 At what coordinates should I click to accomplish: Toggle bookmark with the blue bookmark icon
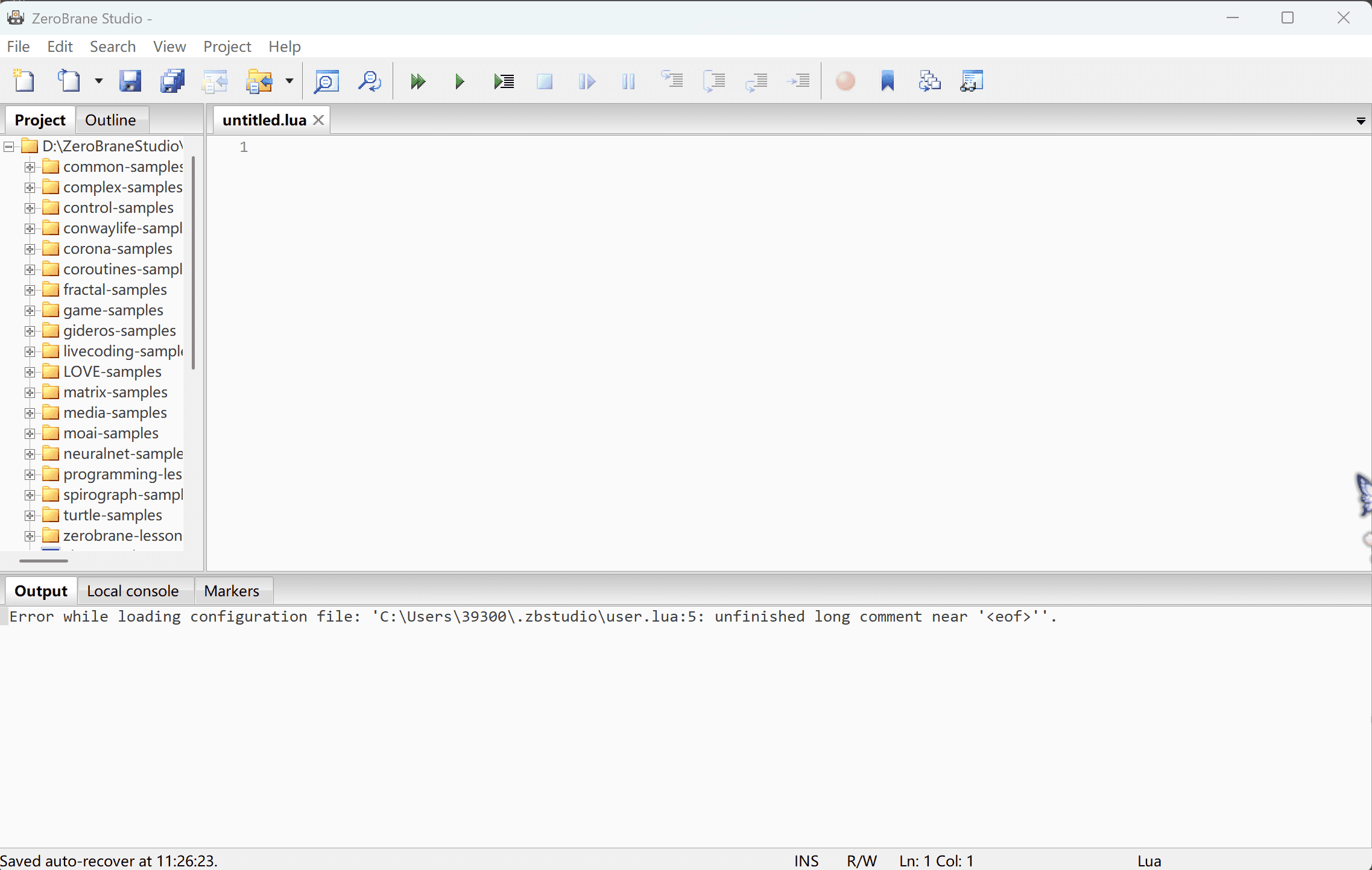(888, 81)
